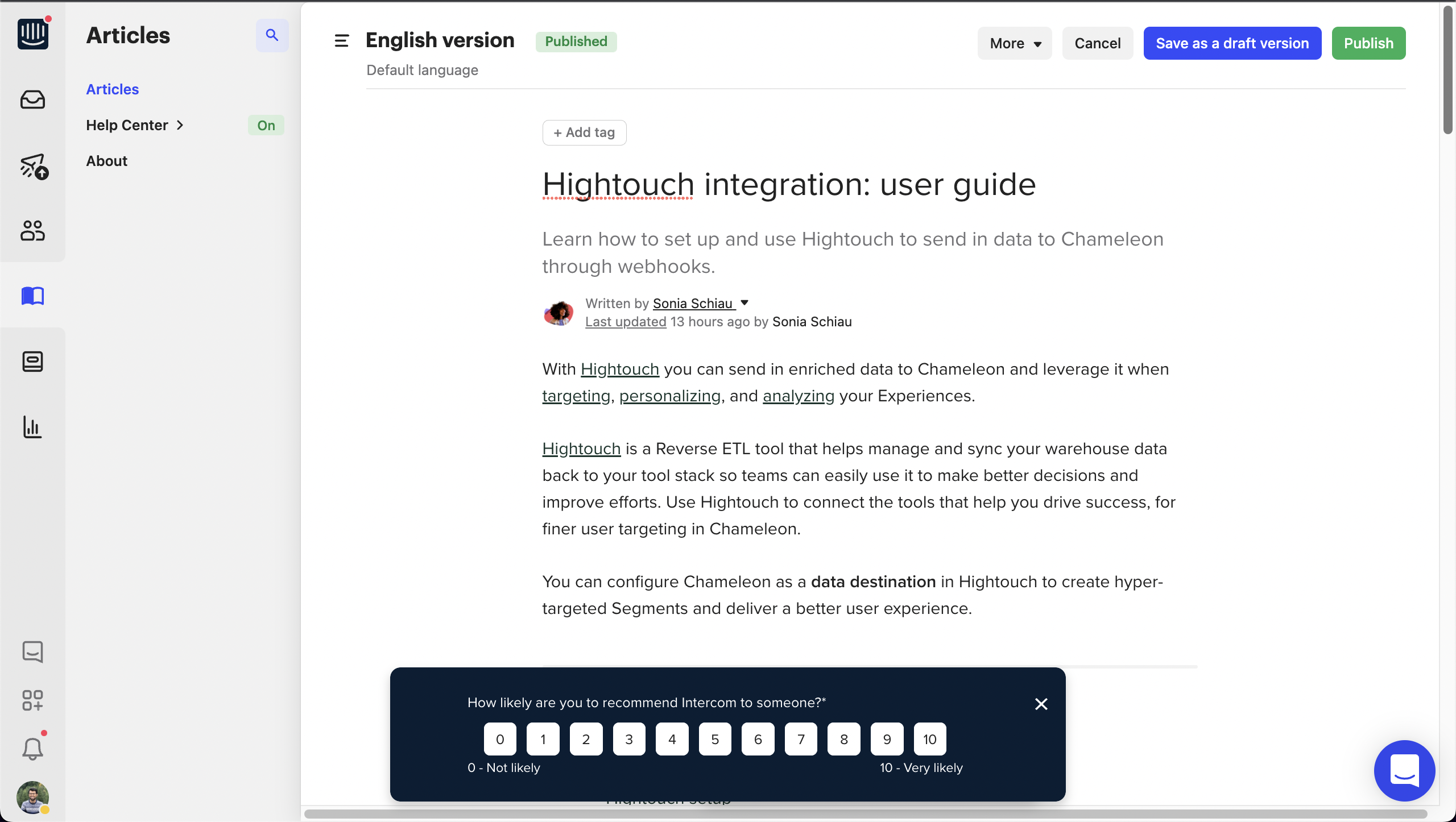Click the search articles magnifier icon

coord(272,35)
